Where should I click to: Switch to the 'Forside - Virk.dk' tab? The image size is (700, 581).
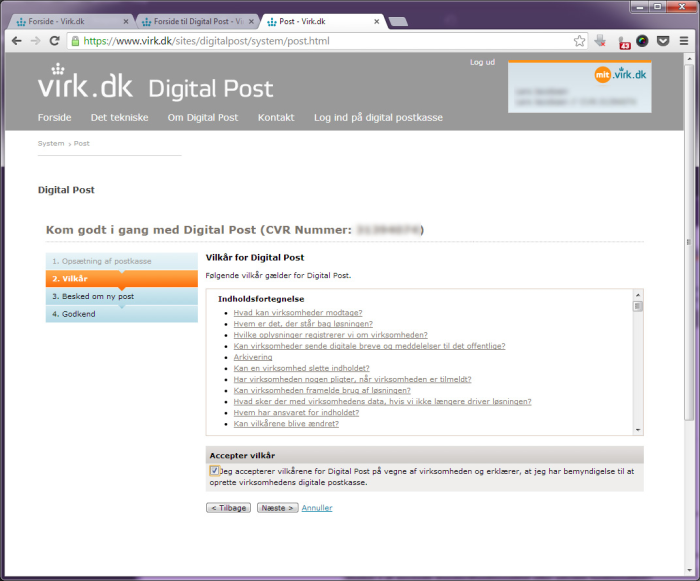69,21
